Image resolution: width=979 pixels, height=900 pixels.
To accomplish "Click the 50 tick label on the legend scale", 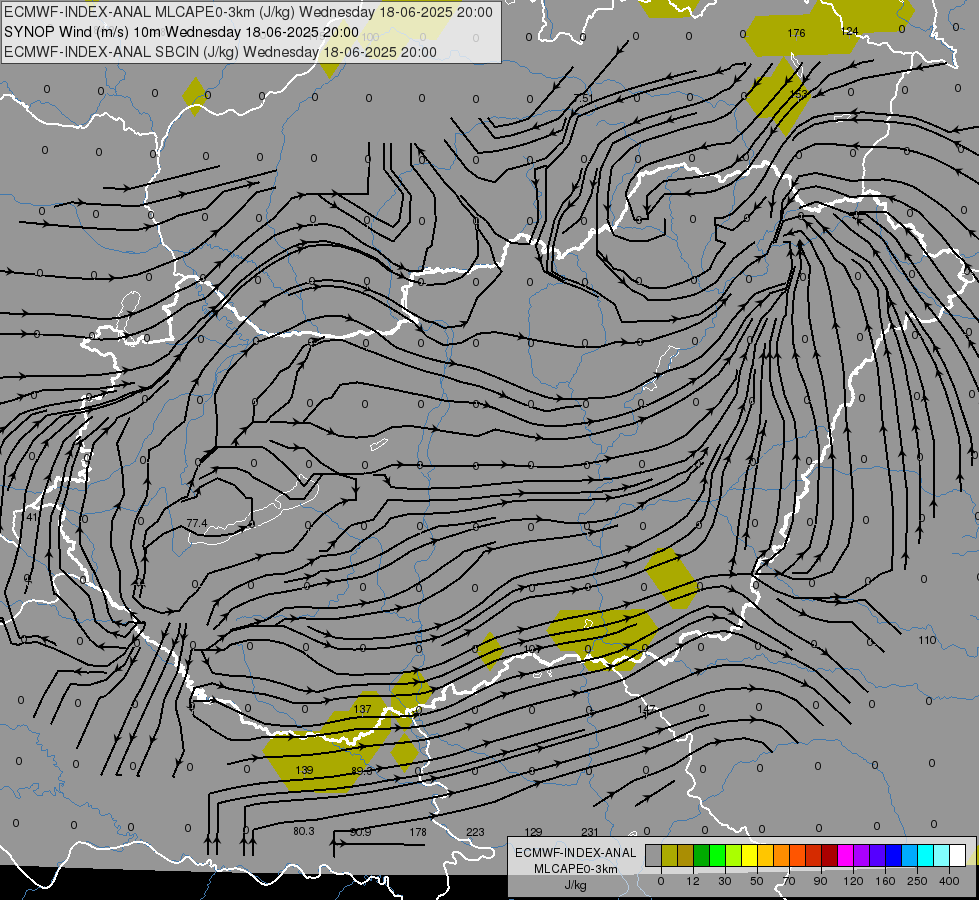I will pos(757,881).
